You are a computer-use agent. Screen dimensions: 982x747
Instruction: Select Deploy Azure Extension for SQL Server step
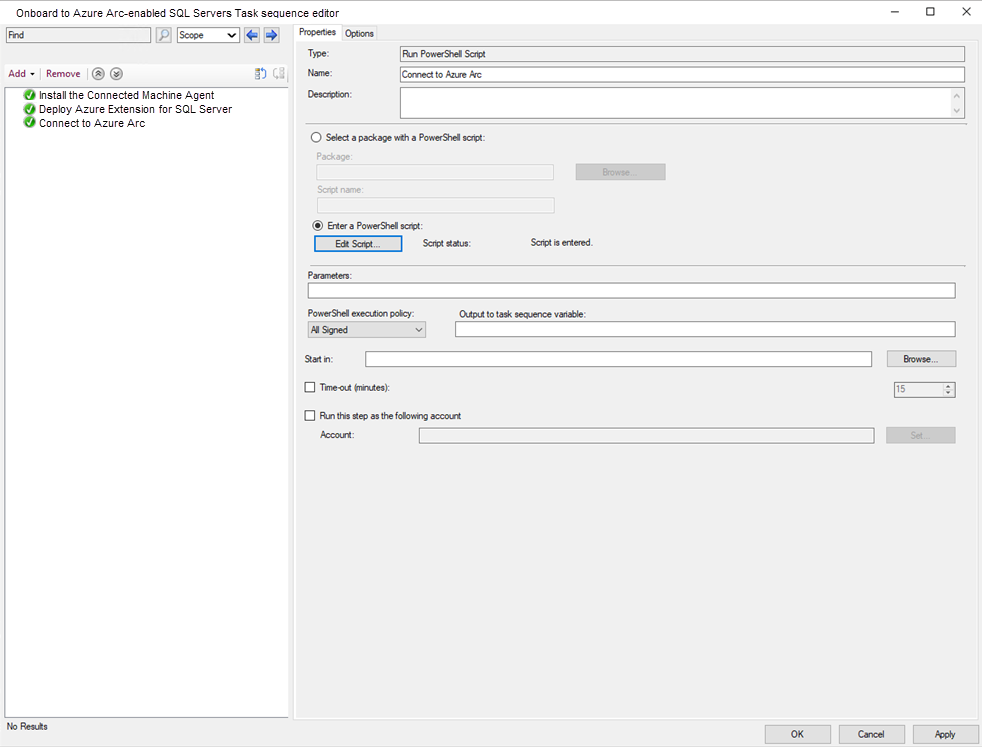135,109
